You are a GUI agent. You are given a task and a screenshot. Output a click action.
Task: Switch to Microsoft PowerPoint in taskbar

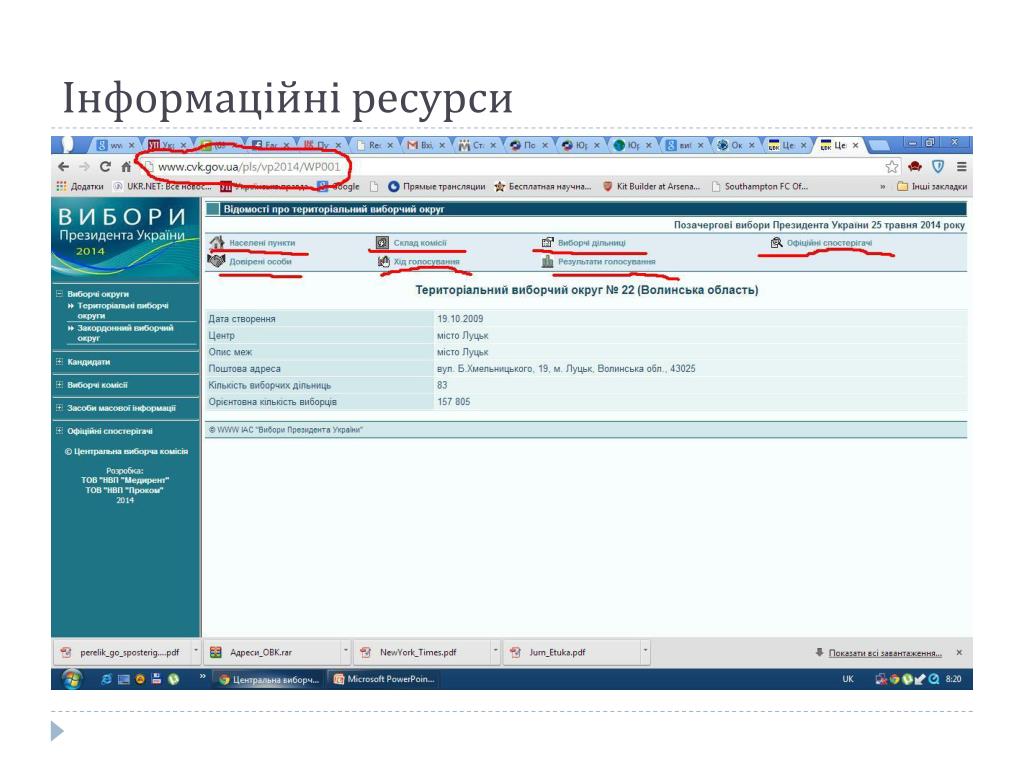[x=384, y=679]
